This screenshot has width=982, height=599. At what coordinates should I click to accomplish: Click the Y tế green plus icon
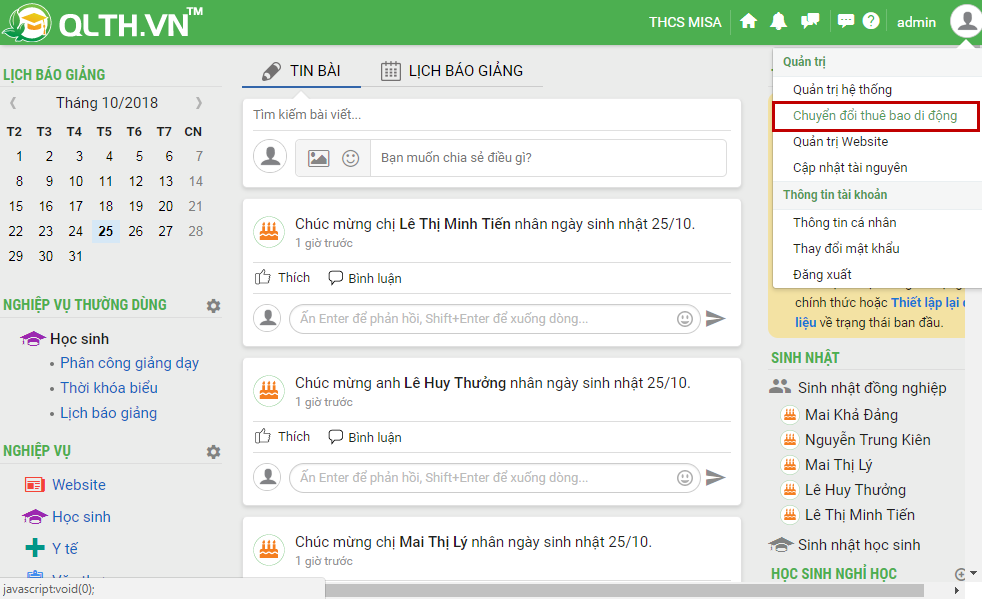point(35,548)
